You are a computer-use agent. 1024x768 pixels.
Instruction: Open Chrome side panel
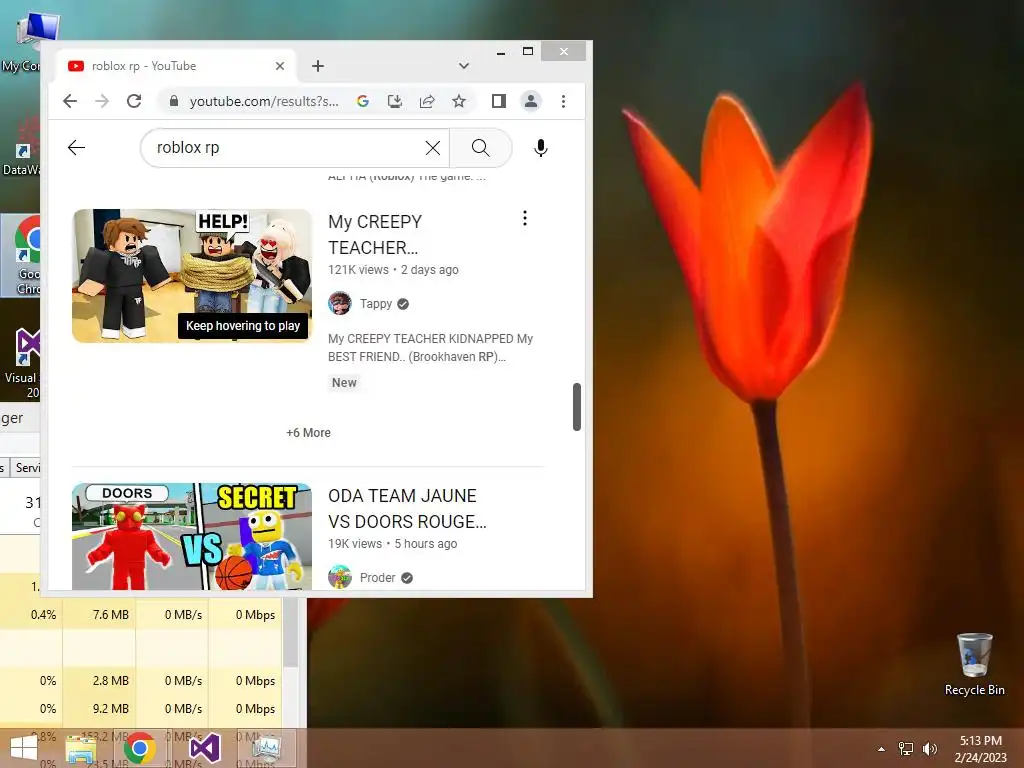[499, 101]
